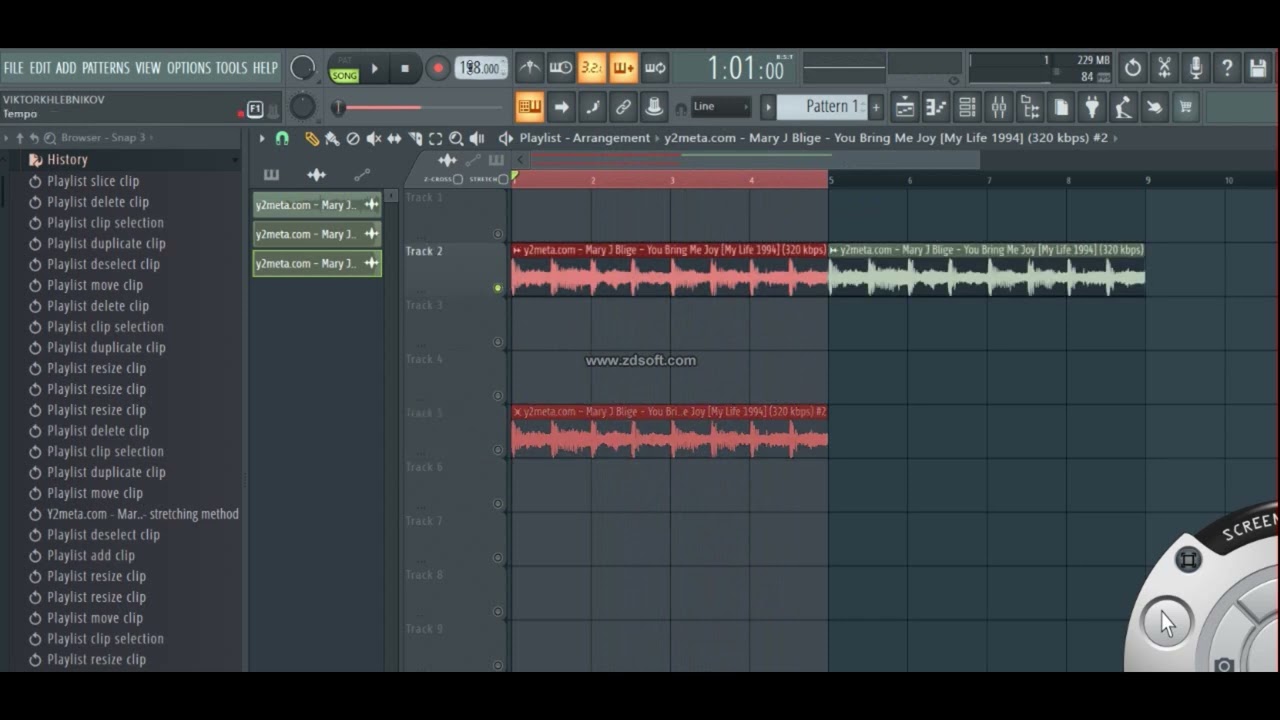Toggle overdub blend recording
Screen dimensions: 1280x720
click(623, 68)
